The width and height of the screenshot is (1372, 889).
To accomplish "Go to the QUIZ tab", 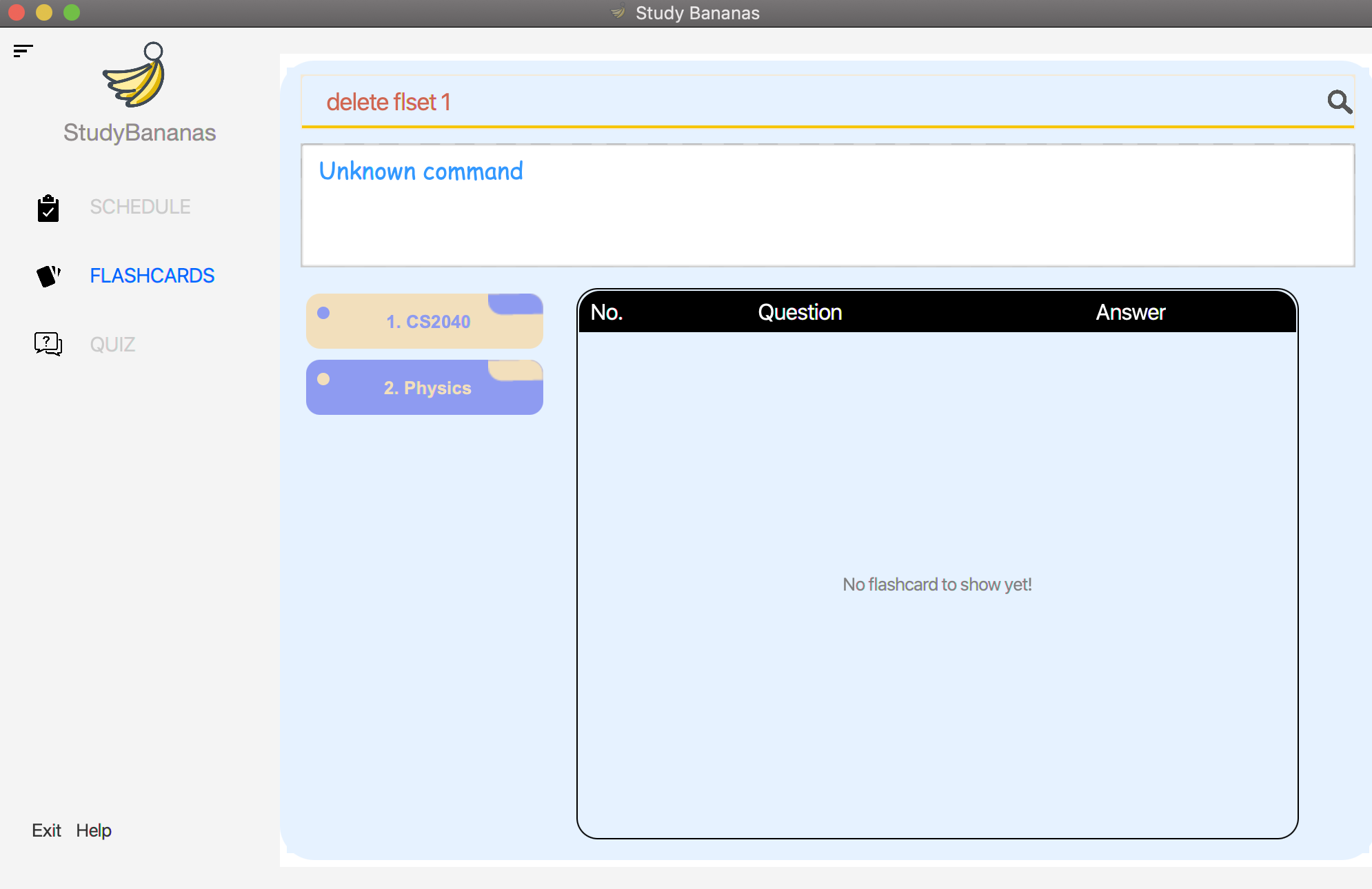I will pos(112,345).
